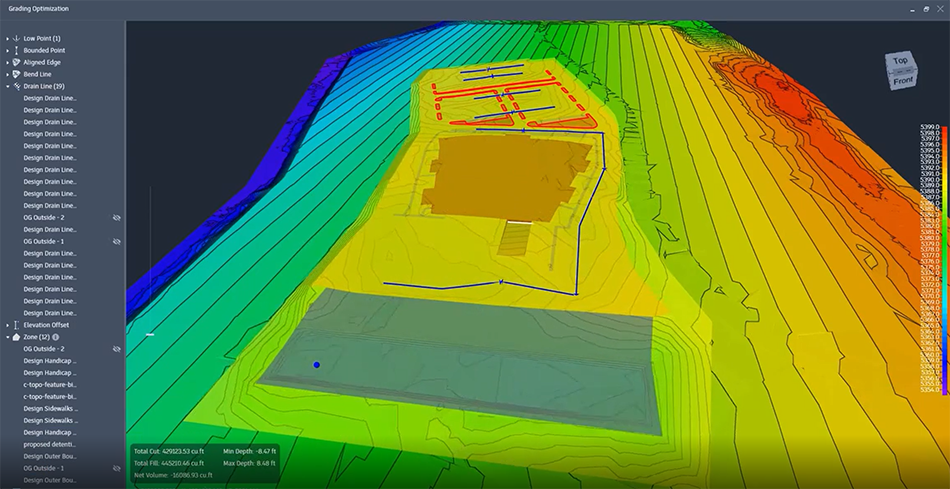Unhide the OG Outside - 2 zone
Image resolution: width=950 pixels, height=489 pixels.
[x=117, y=349]
